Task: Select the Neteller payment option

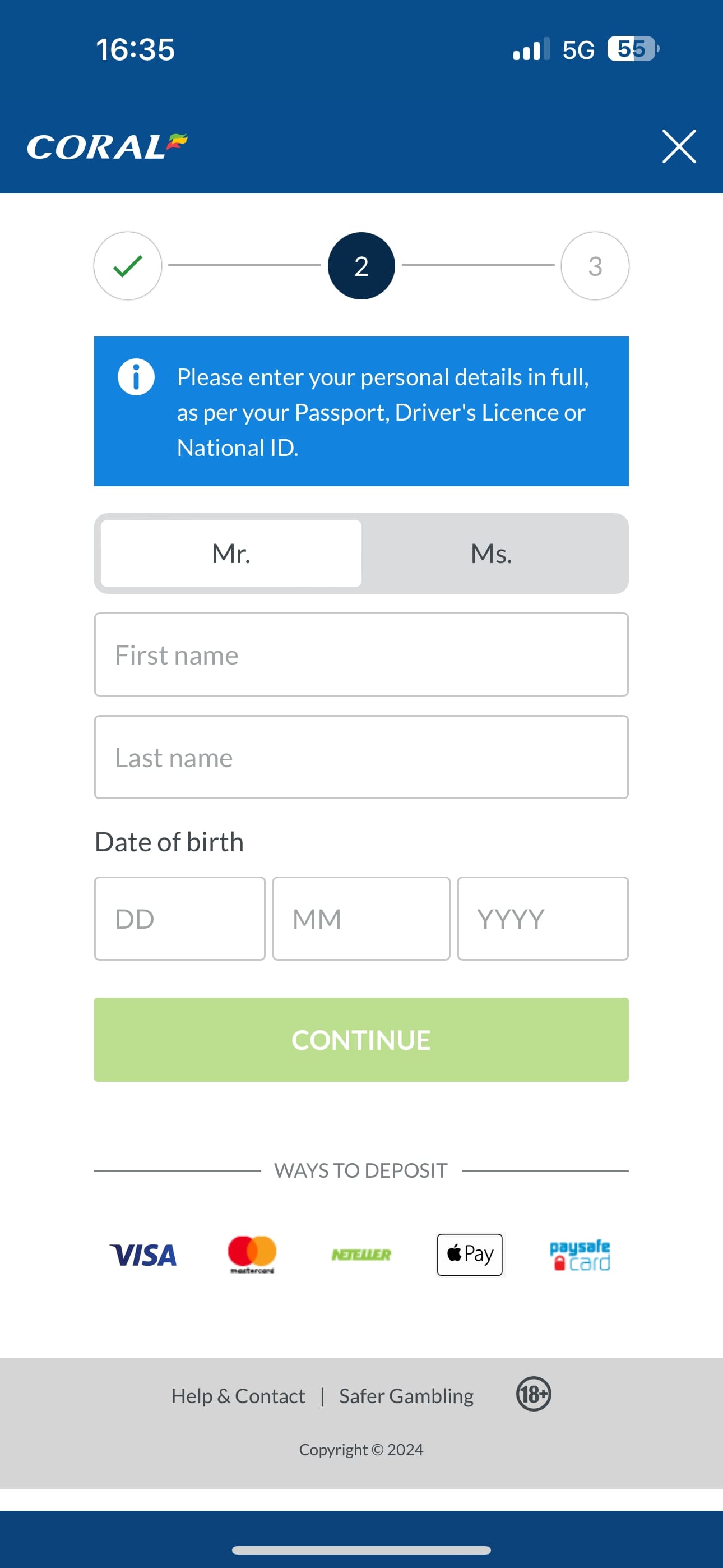Action: tap(361, 1255)
